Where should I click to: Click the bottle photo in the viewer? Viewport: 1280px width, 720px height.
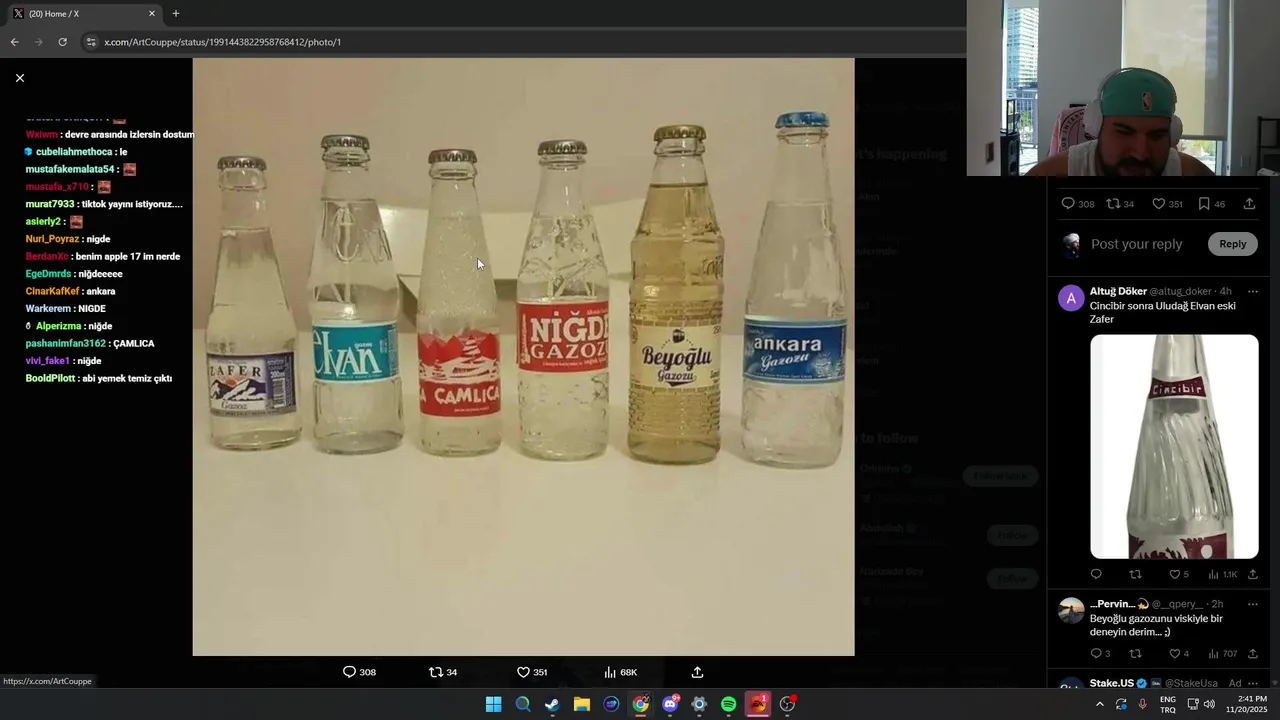(523, 357)
